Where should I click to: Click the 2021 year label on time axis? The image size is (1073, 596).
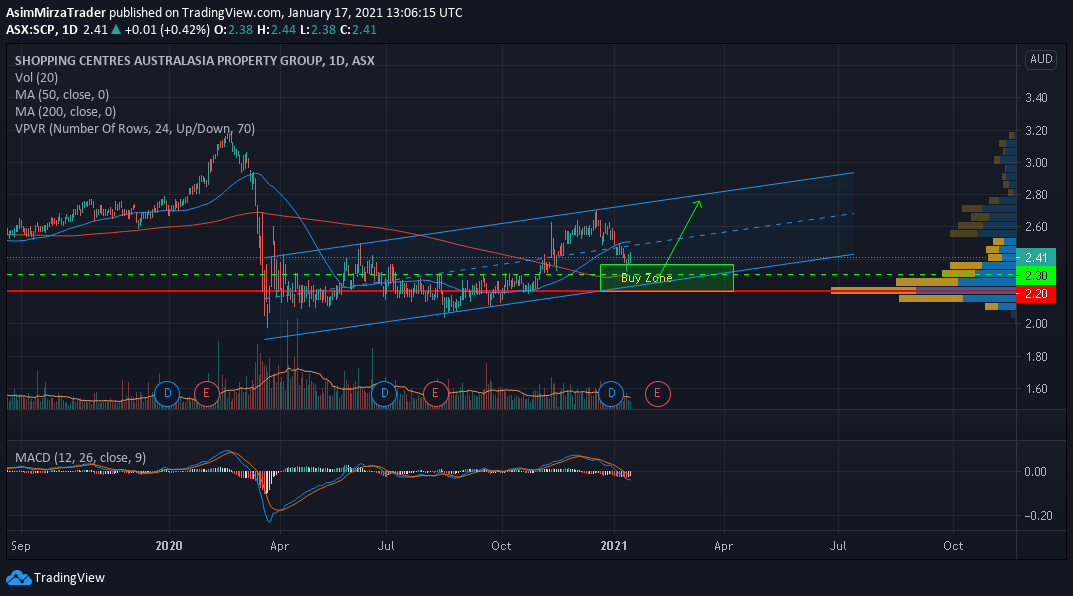click(613, 545)
